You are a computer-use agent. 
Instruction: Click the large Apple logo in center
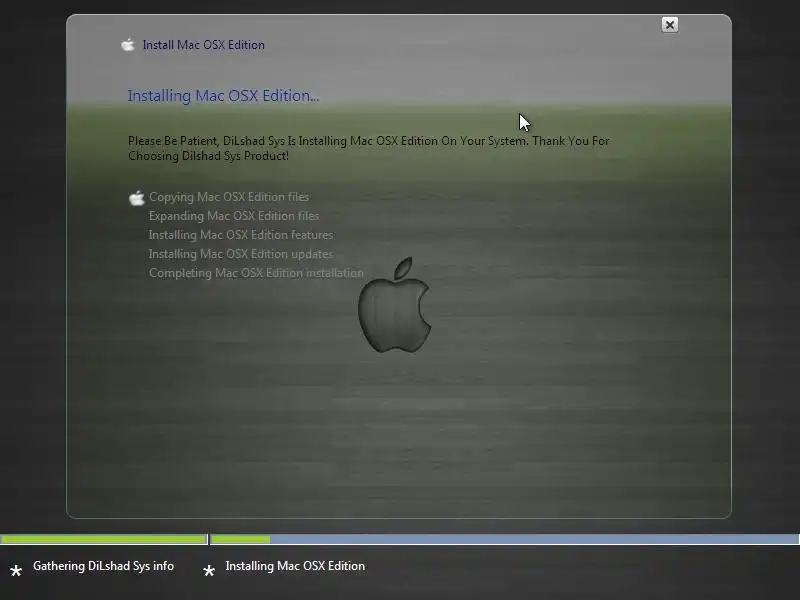pyautogui.click(x=394, y=305)
